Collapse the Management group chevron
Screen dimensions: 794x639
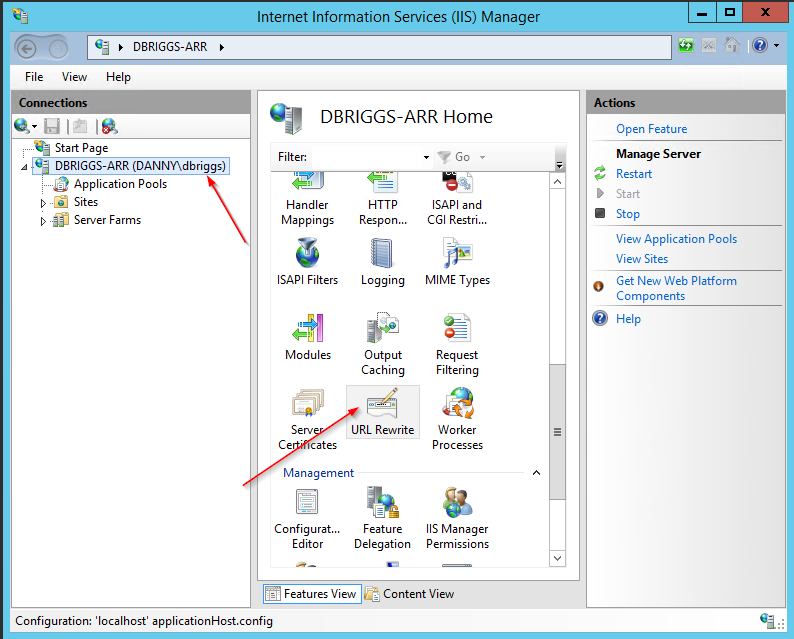536,472
